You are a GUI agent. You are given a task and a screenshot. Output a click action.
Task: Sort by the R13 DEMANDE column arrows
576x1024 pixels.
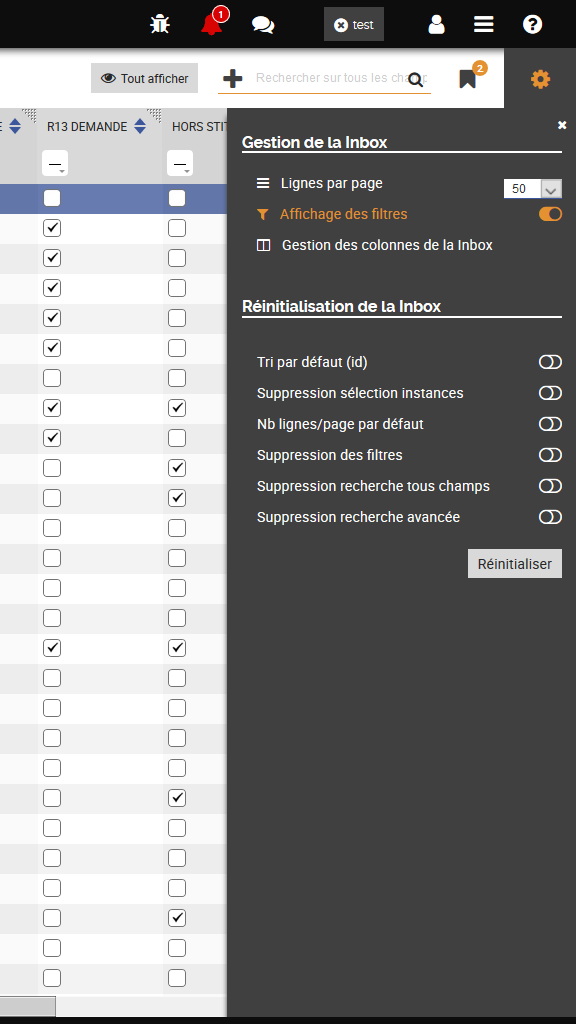coord(140,126)
